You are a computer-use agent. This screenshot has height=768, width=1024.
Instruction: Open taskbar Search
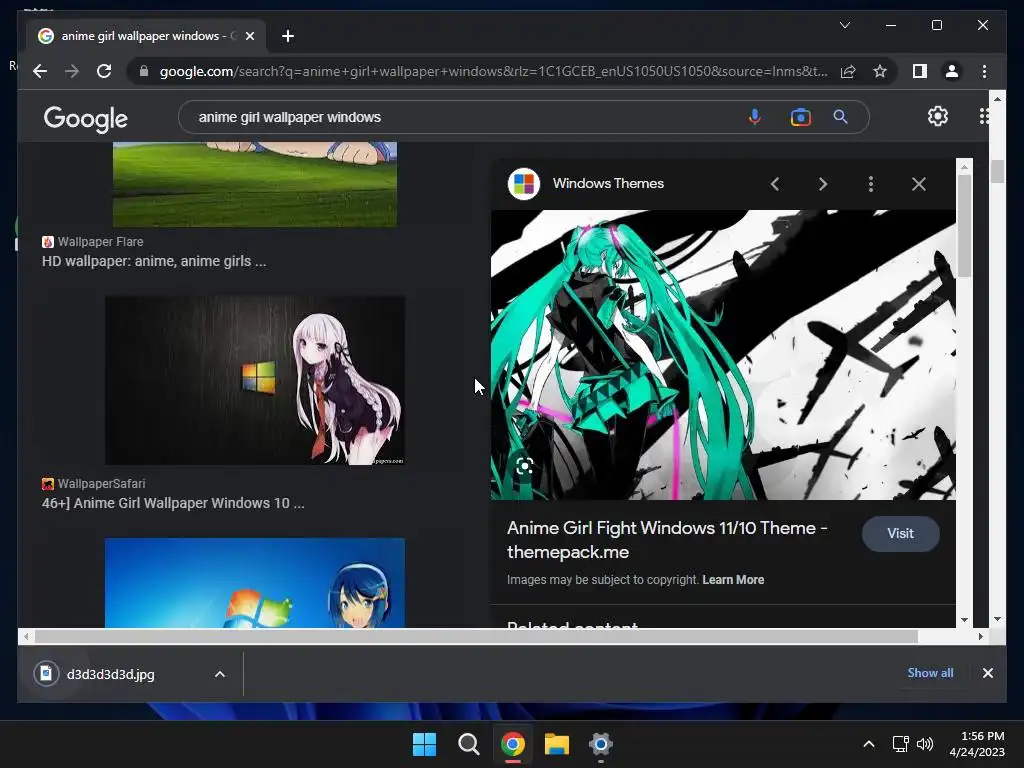tap(468, 744)
